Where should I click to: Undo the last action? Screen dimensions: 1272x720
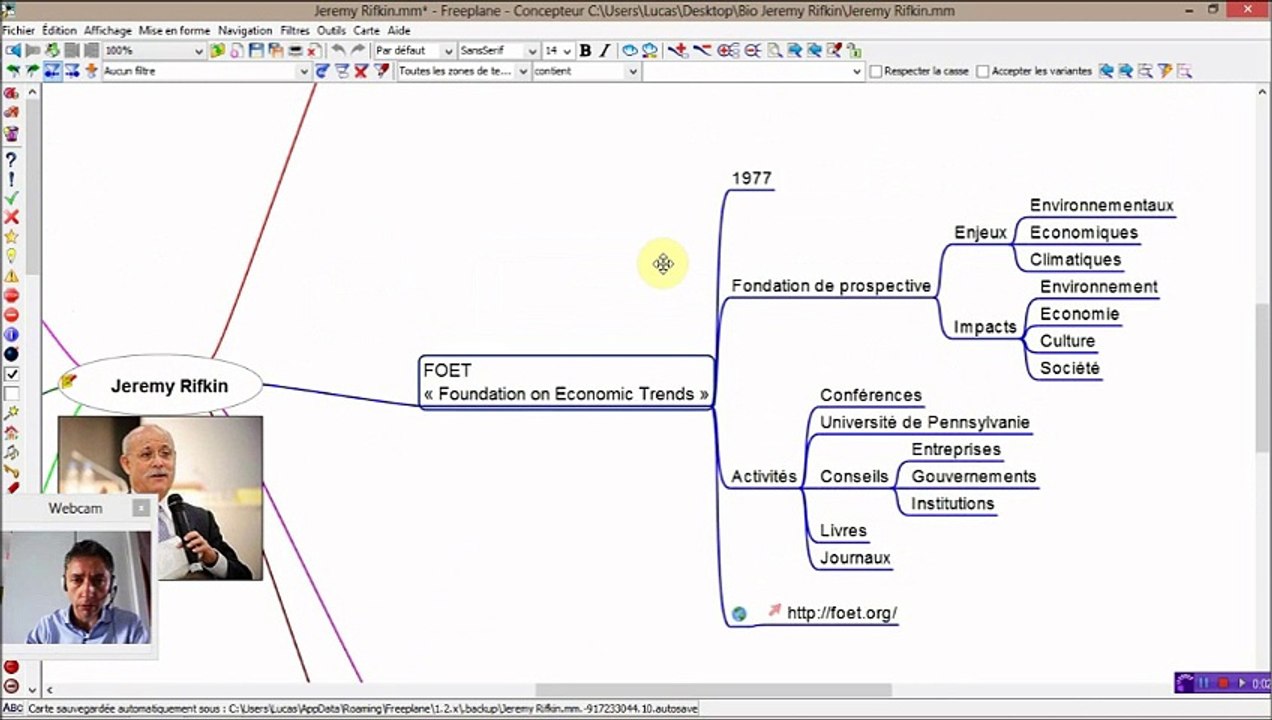pos(338,50)
